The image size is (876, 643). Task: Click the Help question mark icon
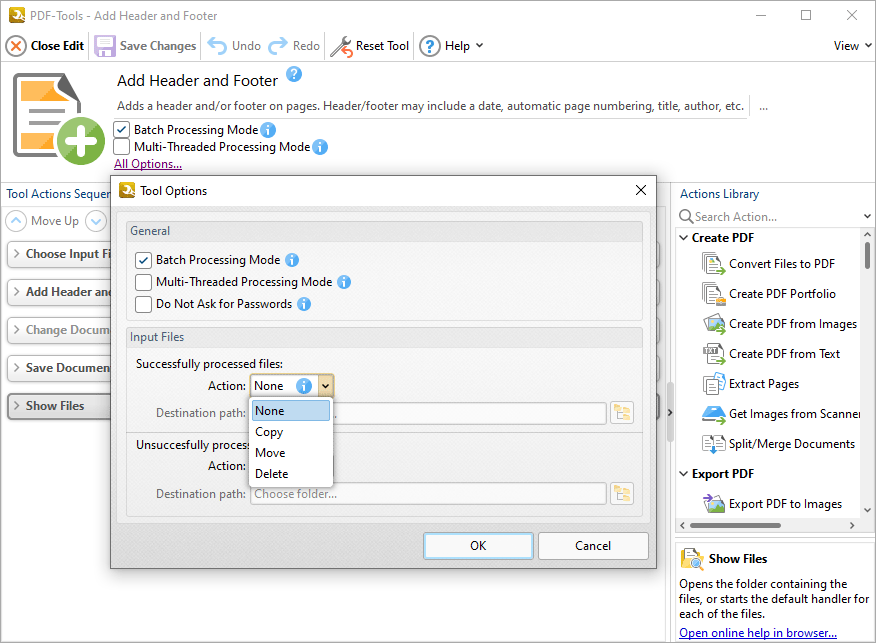point(430,46)
